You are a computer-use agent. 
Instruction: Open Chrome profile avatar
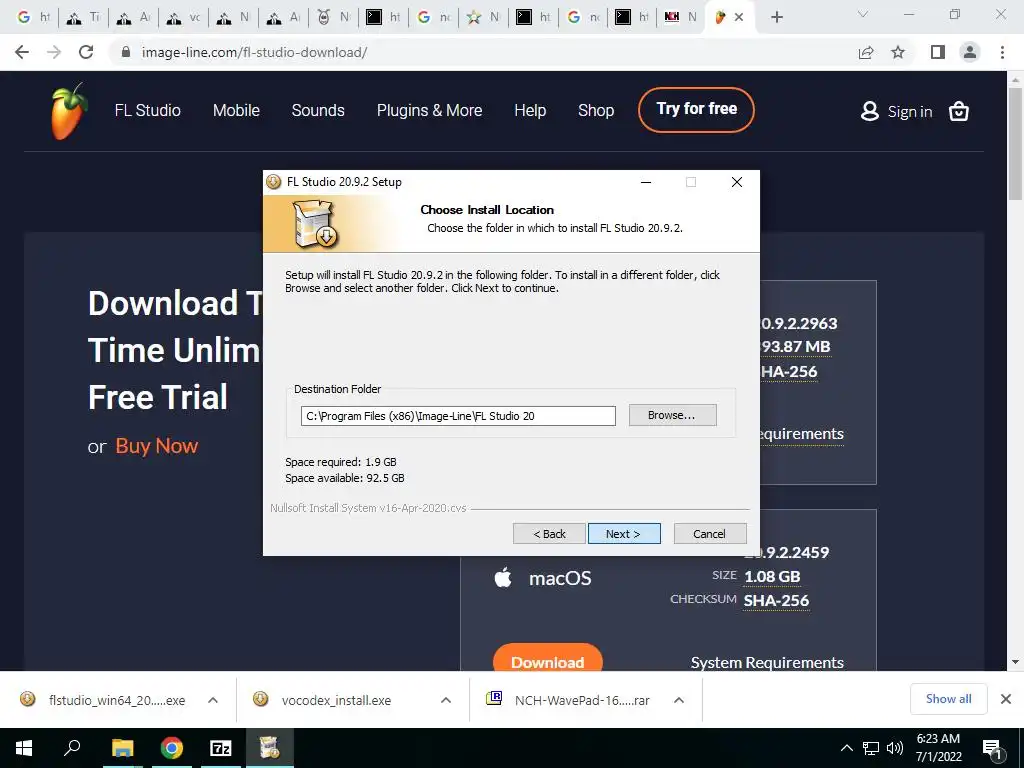click(x=970, y=52)
